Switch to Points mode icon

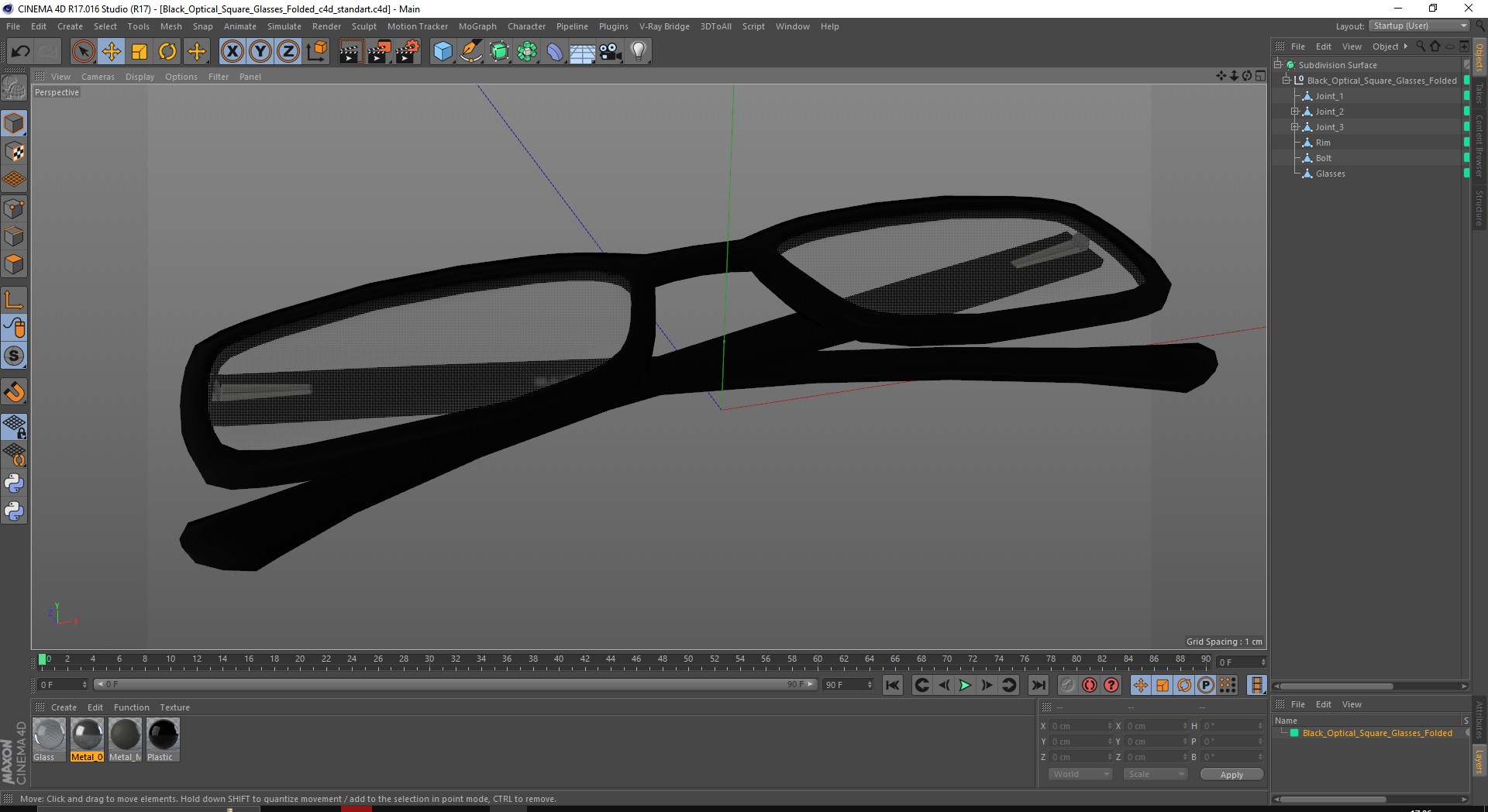coord(14,208)
